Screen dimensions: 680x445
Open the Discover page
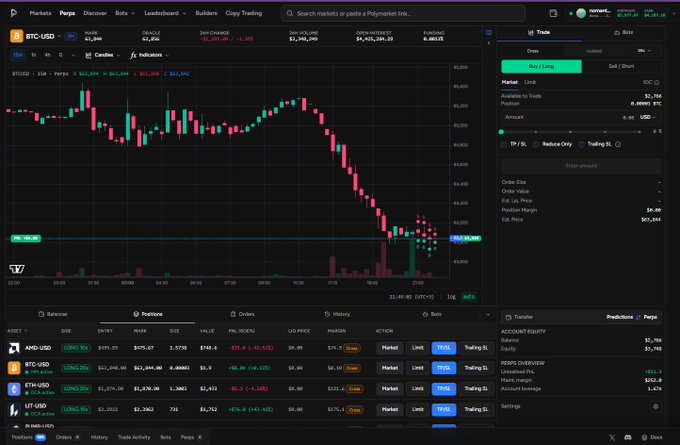(x=95, y=13)
